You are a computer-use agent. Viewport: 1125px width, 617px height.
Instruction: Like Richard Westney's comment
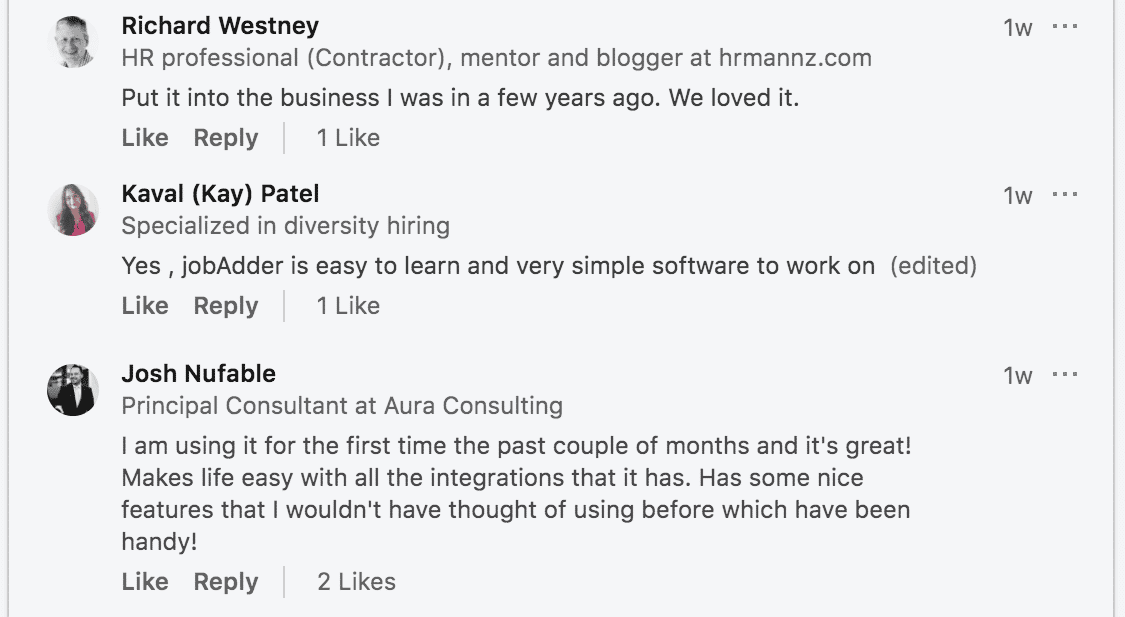click(145, 138)
